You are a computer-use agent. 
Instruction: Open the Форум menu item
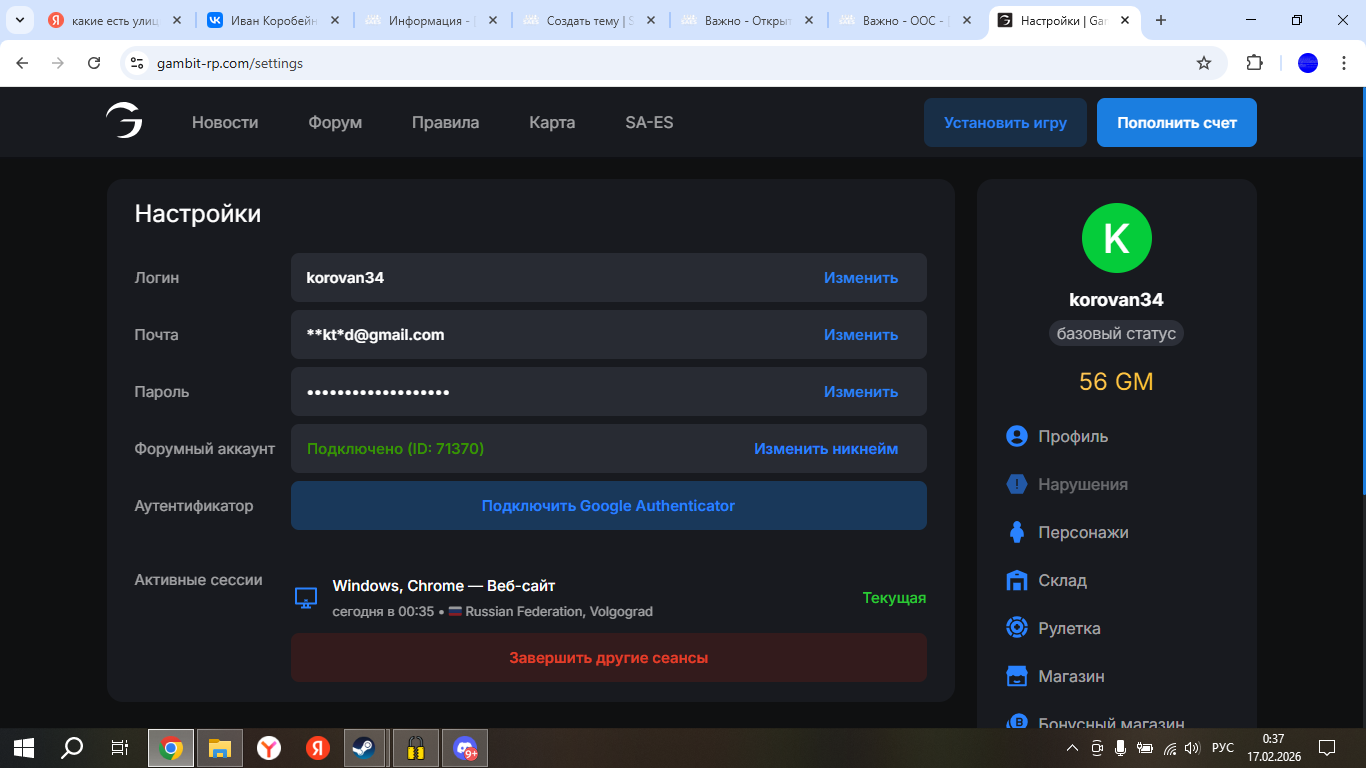point(335,122)
